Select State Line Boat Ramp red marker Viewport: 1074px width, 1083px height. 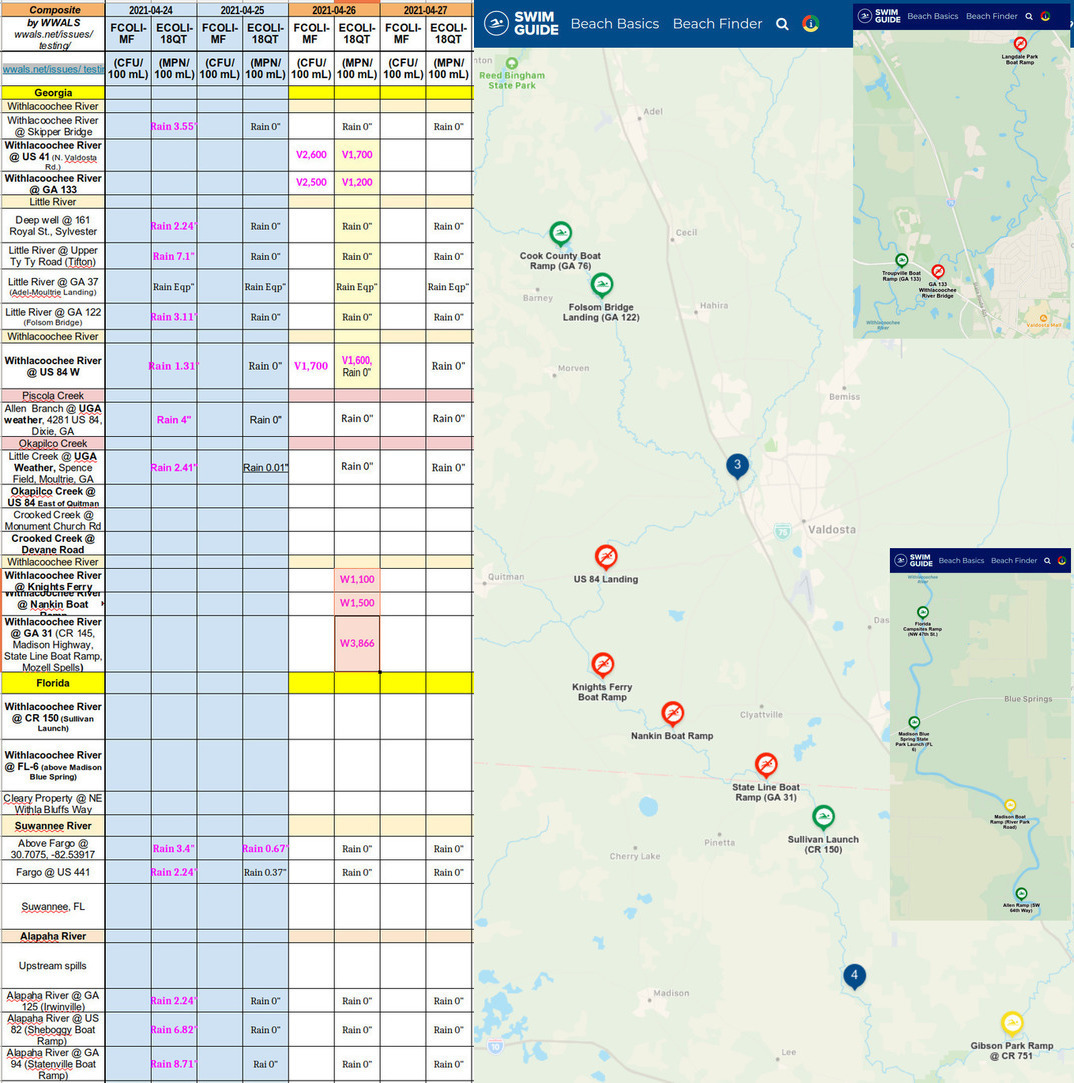pyautogui.click(x=765, y=766)
